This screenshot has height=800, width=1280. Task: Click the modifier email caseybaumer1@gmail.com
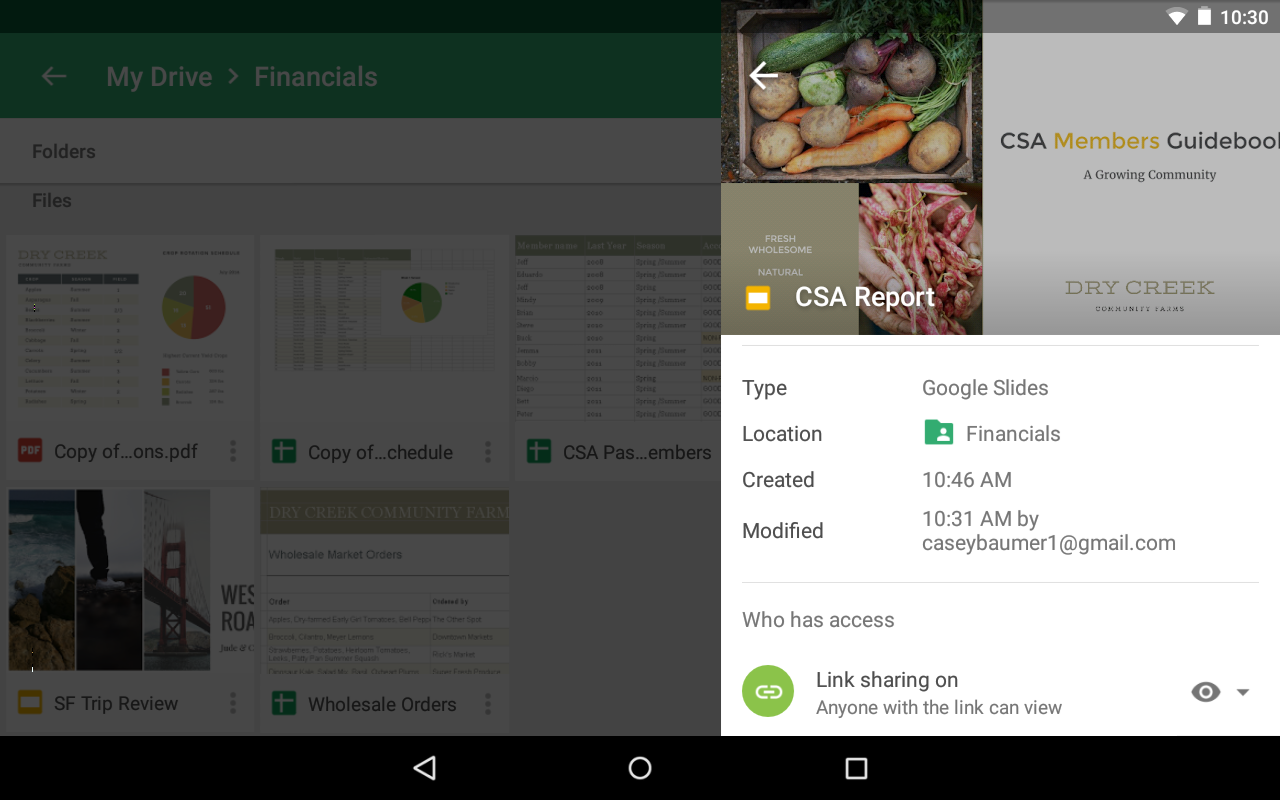pyautogui.click(x=1049, y=543)
